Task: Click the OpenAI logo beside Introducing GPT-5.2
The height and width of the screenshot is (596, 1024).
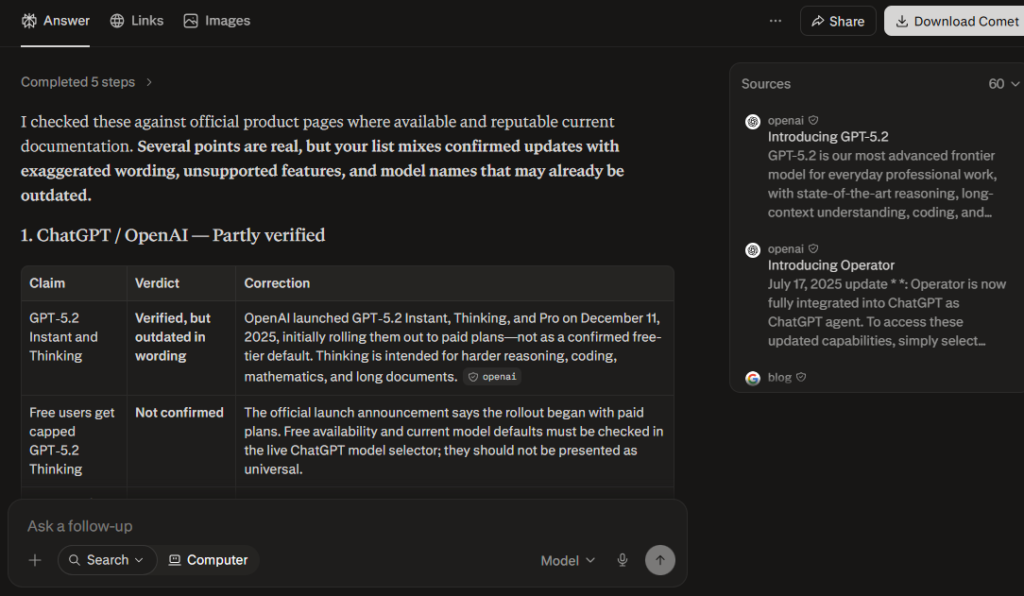Action: click(753, 121)
